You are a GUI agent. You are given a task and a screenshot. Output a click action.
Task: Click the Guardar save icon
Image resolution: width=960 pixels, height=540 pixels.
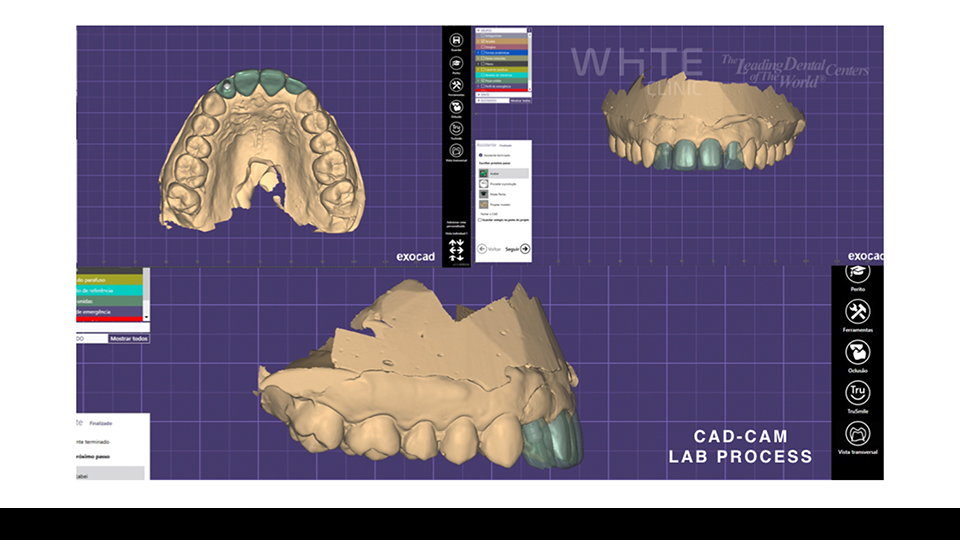[x=456, y=38]
